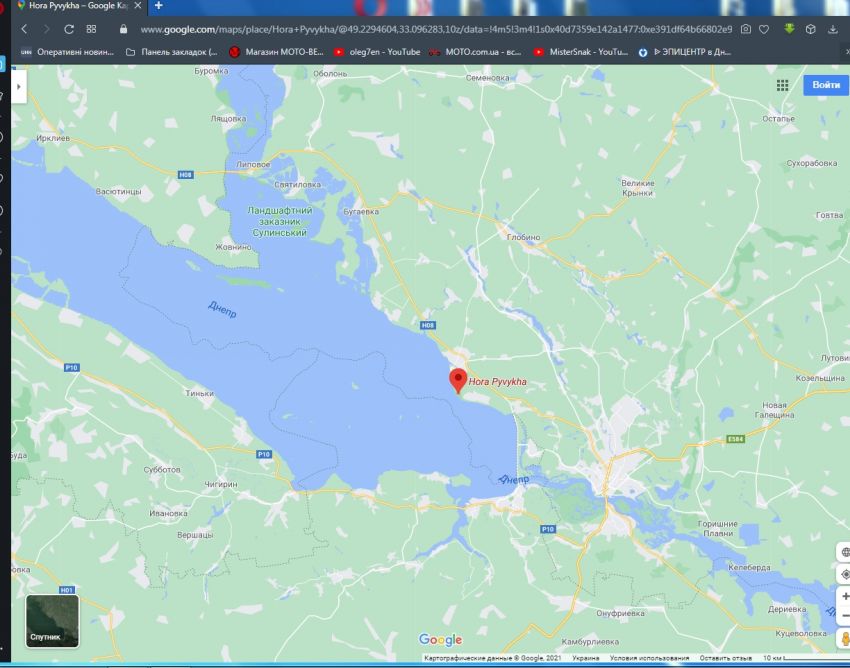Screen dimensions: 850x668
Task: Click Оставить отзыв feedback link
Action: (x=726, y=658)
